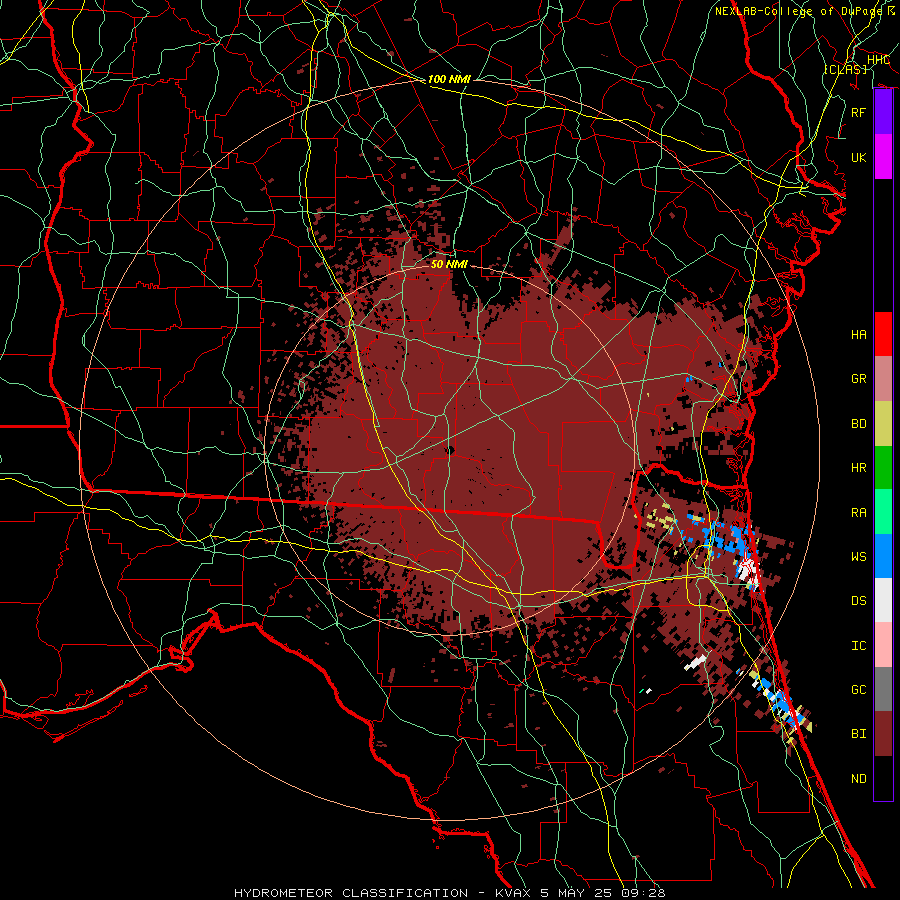The image size is (900, 900).
Task: Pick the light green RA legend swatch
Action: 883,512
